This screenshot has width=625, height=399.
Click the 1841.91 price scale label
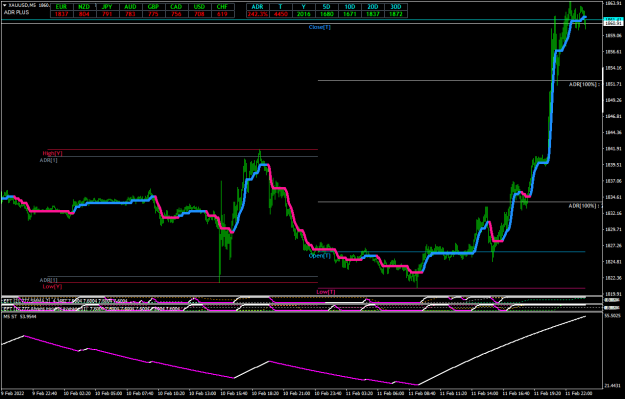coord(613,149)
